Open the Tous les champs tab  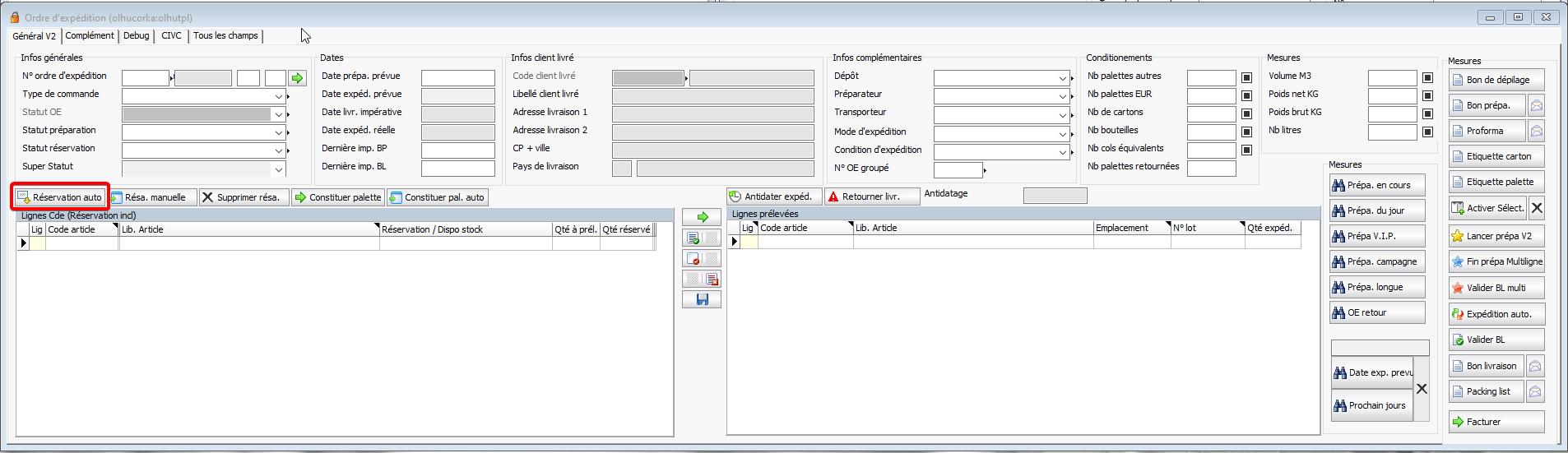tap(225, 36)
